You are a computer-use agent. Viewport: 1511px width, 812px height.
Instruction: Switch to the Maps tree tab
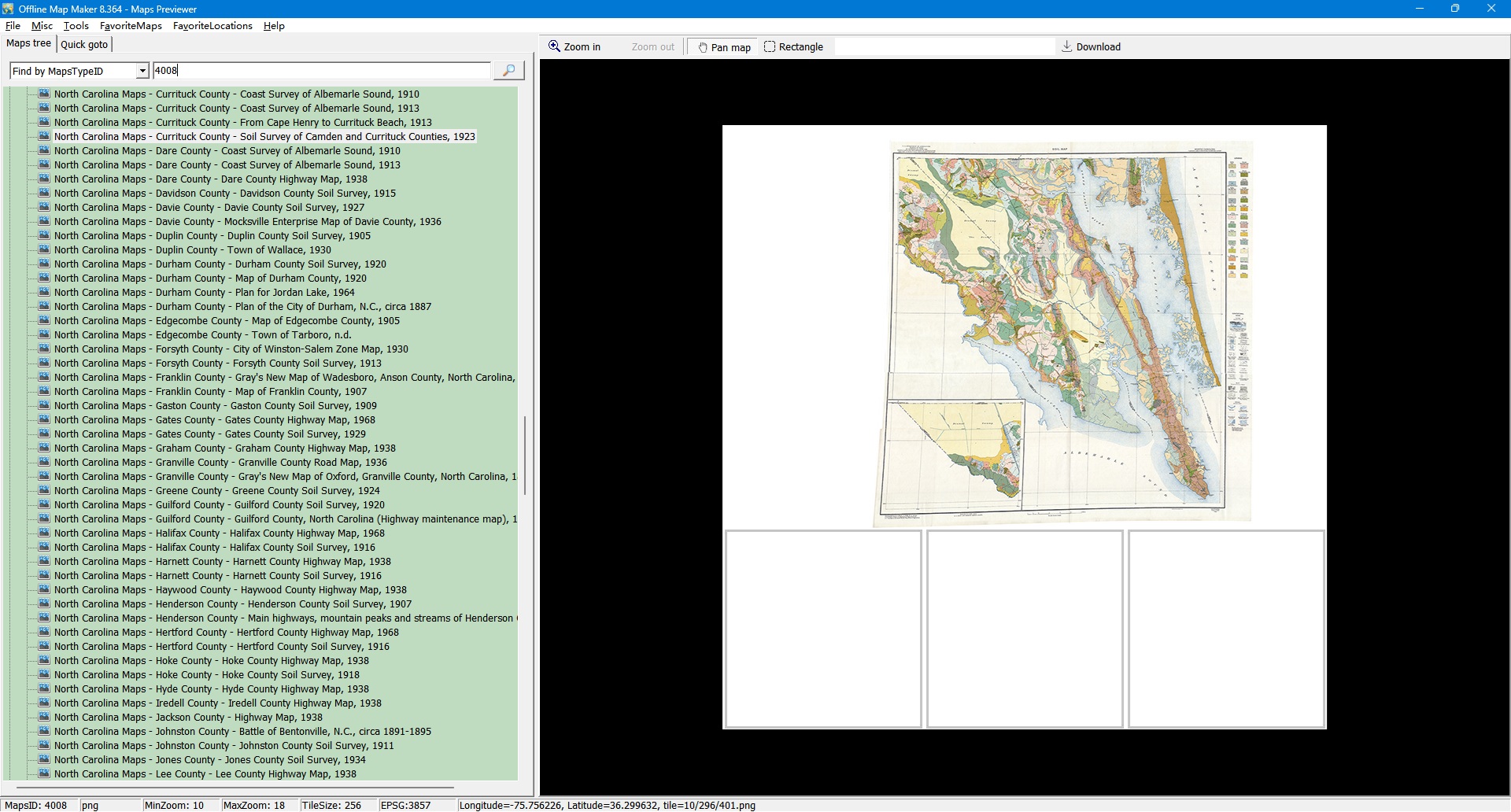pos(28,43)
